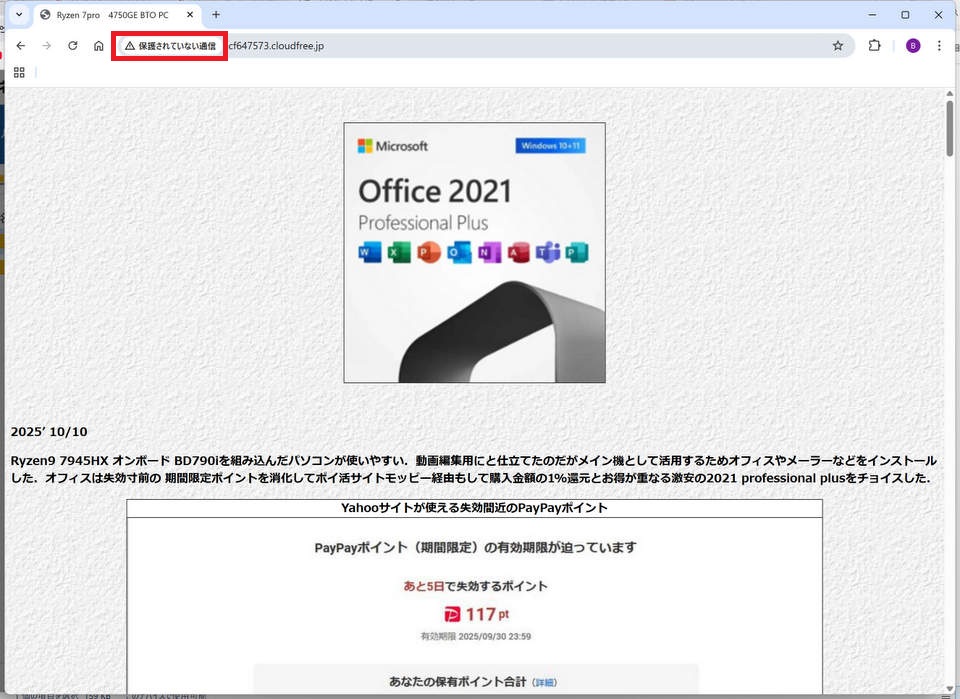The width and height of the screenshot is (960, 699).
Task: Open the Extensions puzzle icon
Action: click(x=874, y=46)
